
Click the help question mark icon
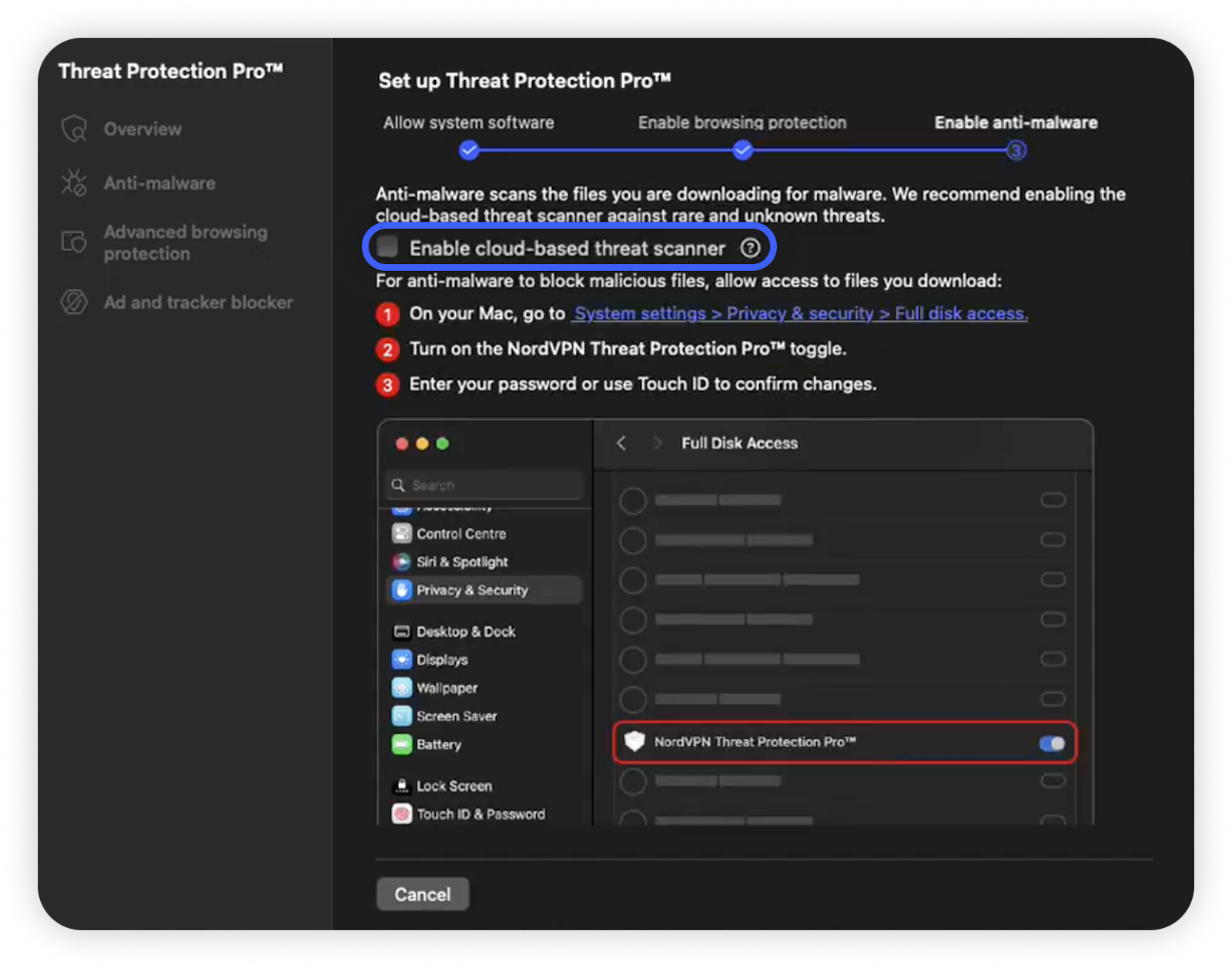(x=750, y=248)
